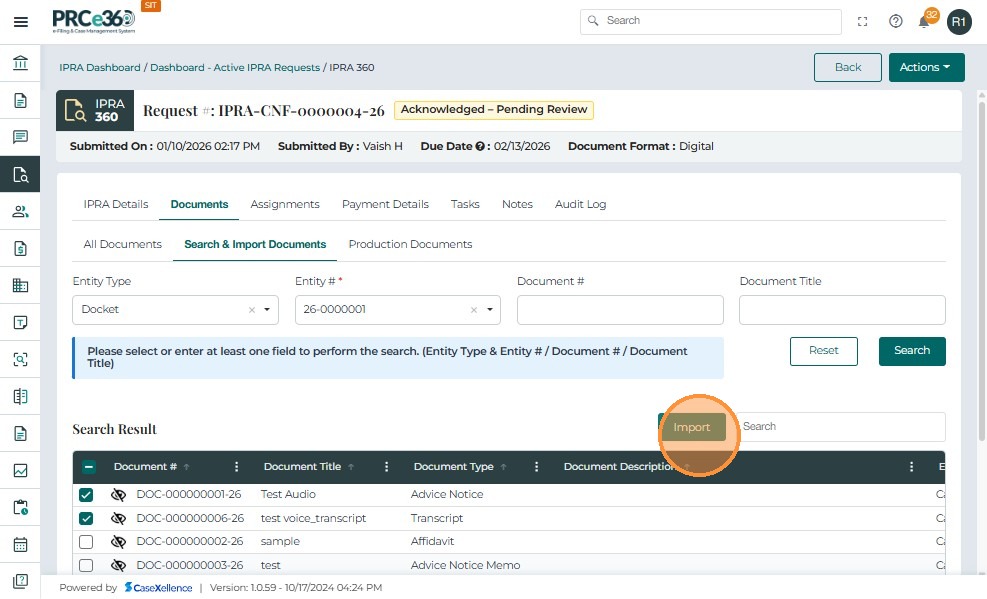Expand the Entity # dropdown arrow

click(490, 310)
